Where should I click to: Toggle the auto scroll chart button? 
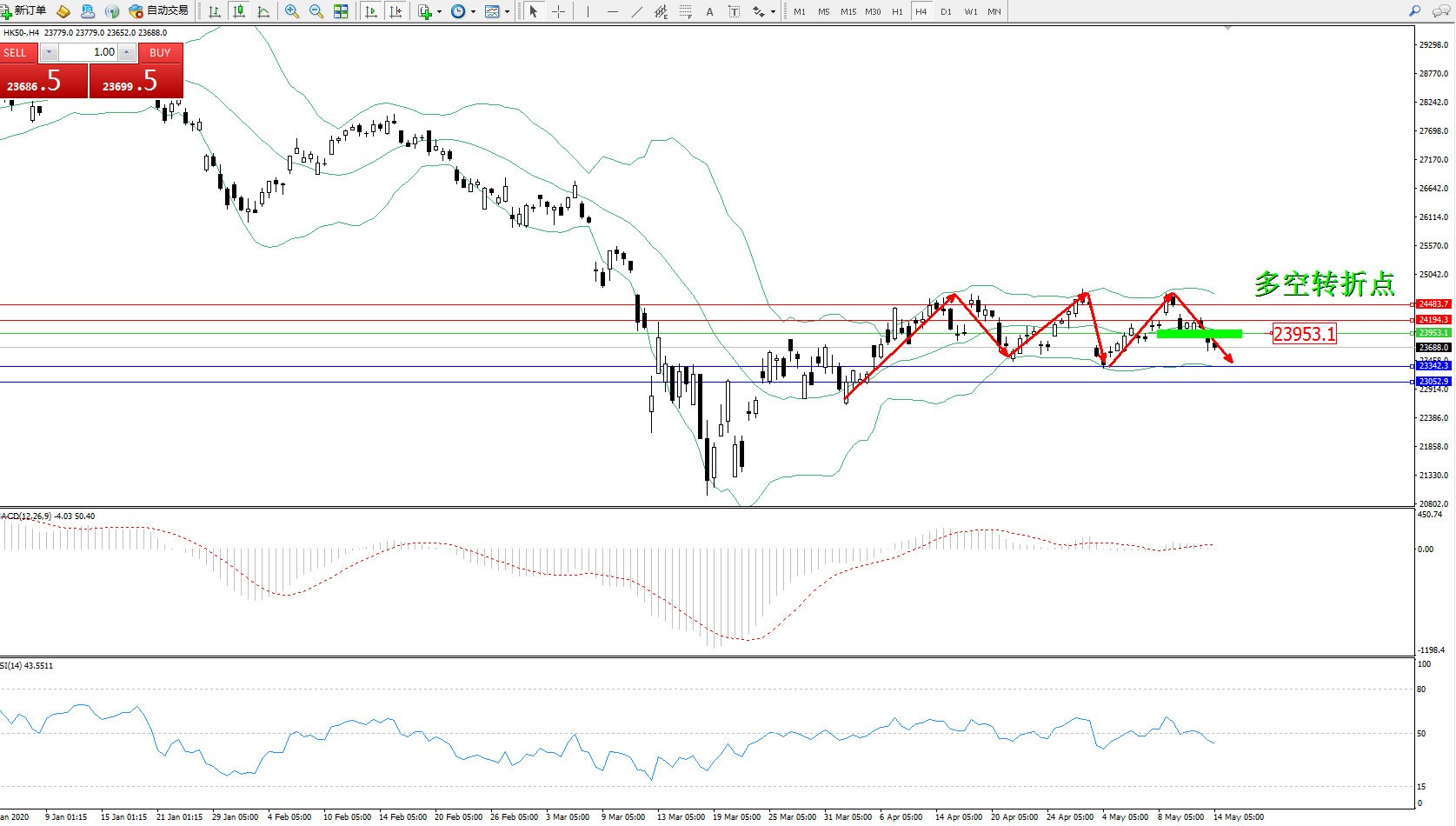click(x=371, y=11)
